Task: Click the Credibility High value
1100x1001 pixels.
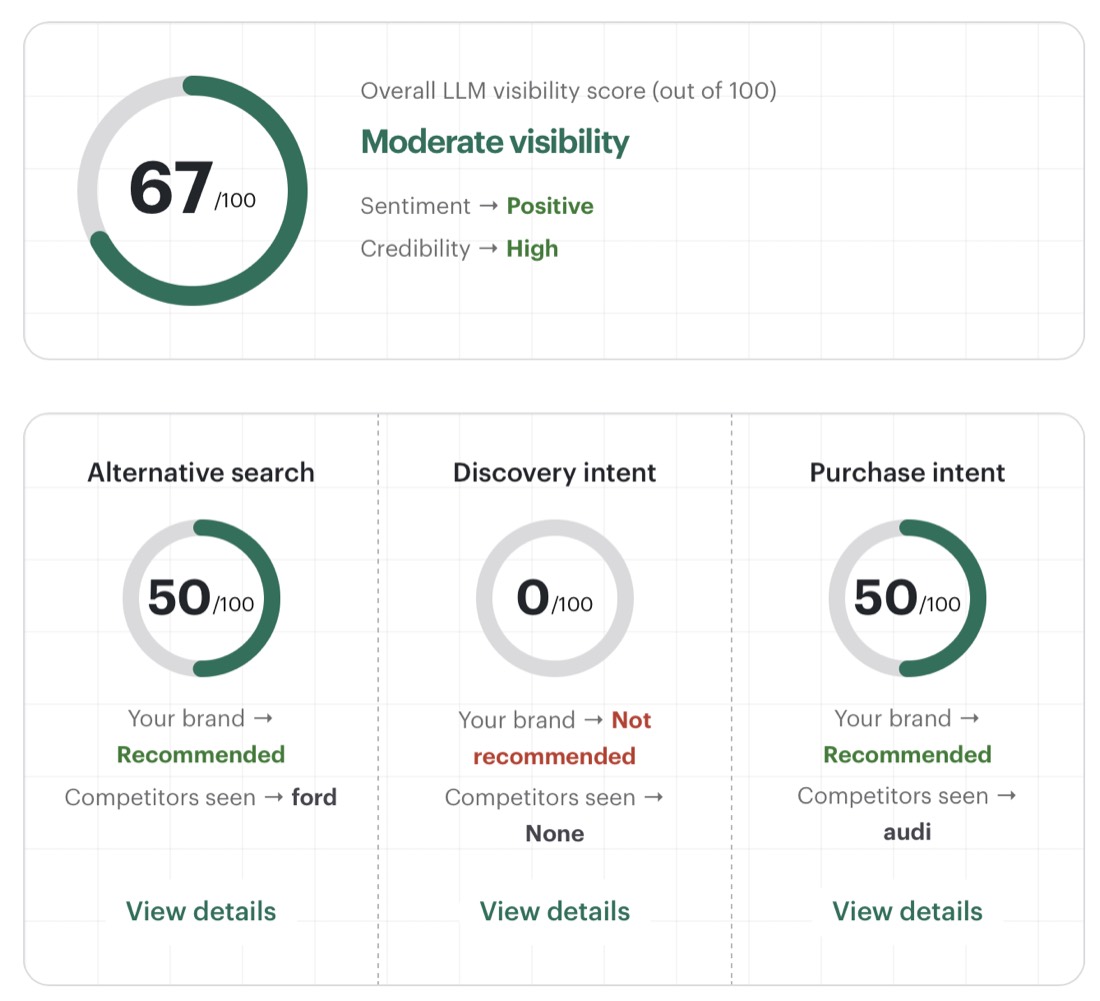Action: [x=532, y=248]
